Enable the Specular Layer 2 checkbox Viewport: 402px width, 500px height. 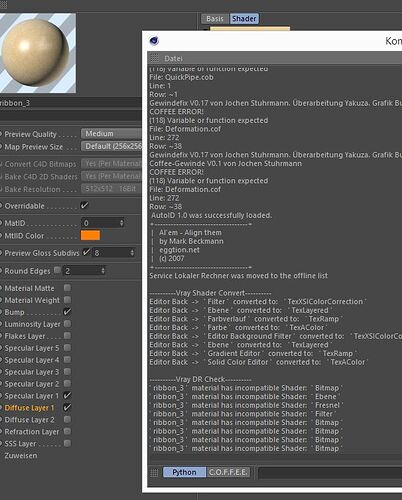coord(67,383)
